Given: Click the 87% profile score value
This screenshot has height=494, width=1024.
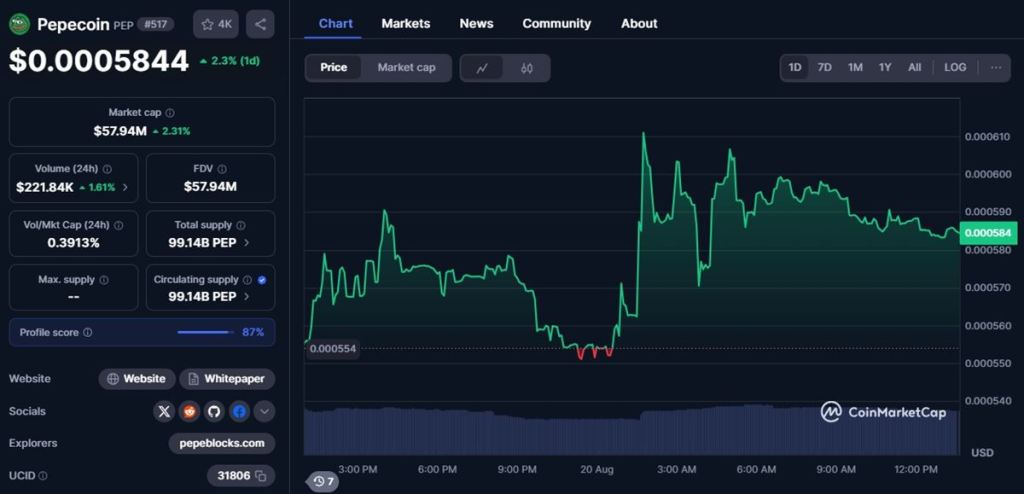Looking at the screenshot, I should (x=253, y=332).
